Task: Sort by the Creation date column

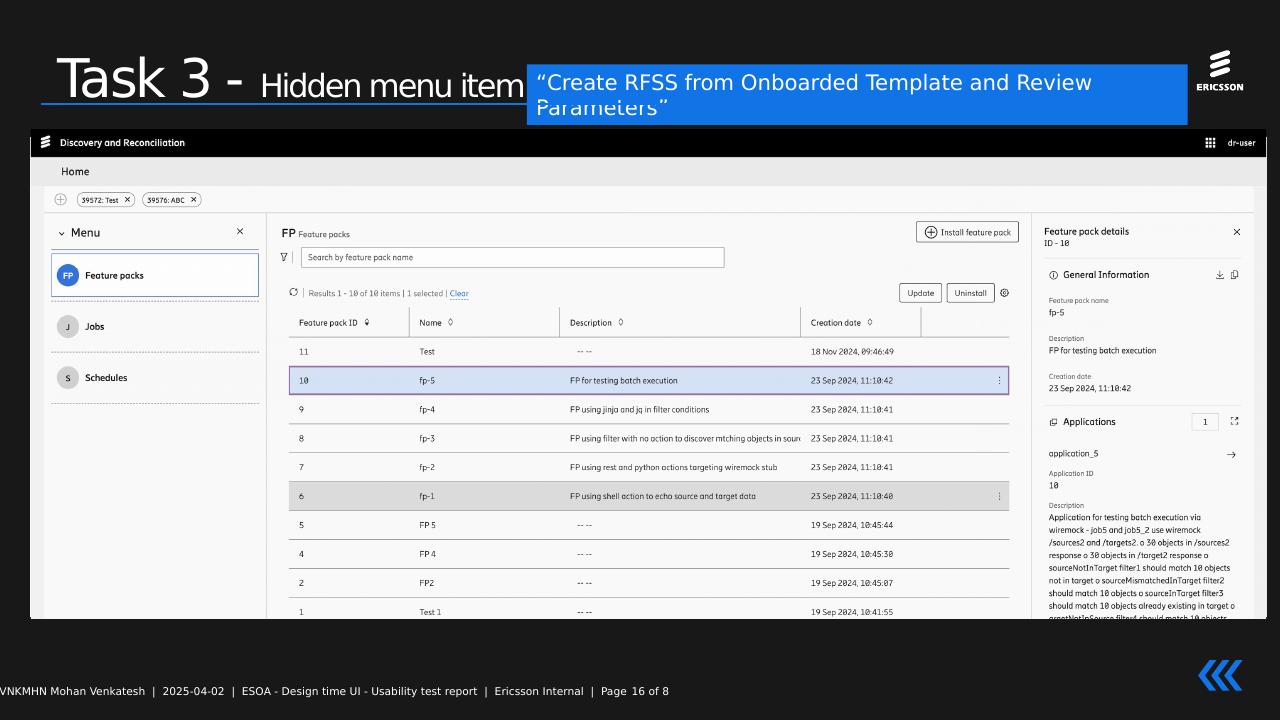Action: coord(870,322)
